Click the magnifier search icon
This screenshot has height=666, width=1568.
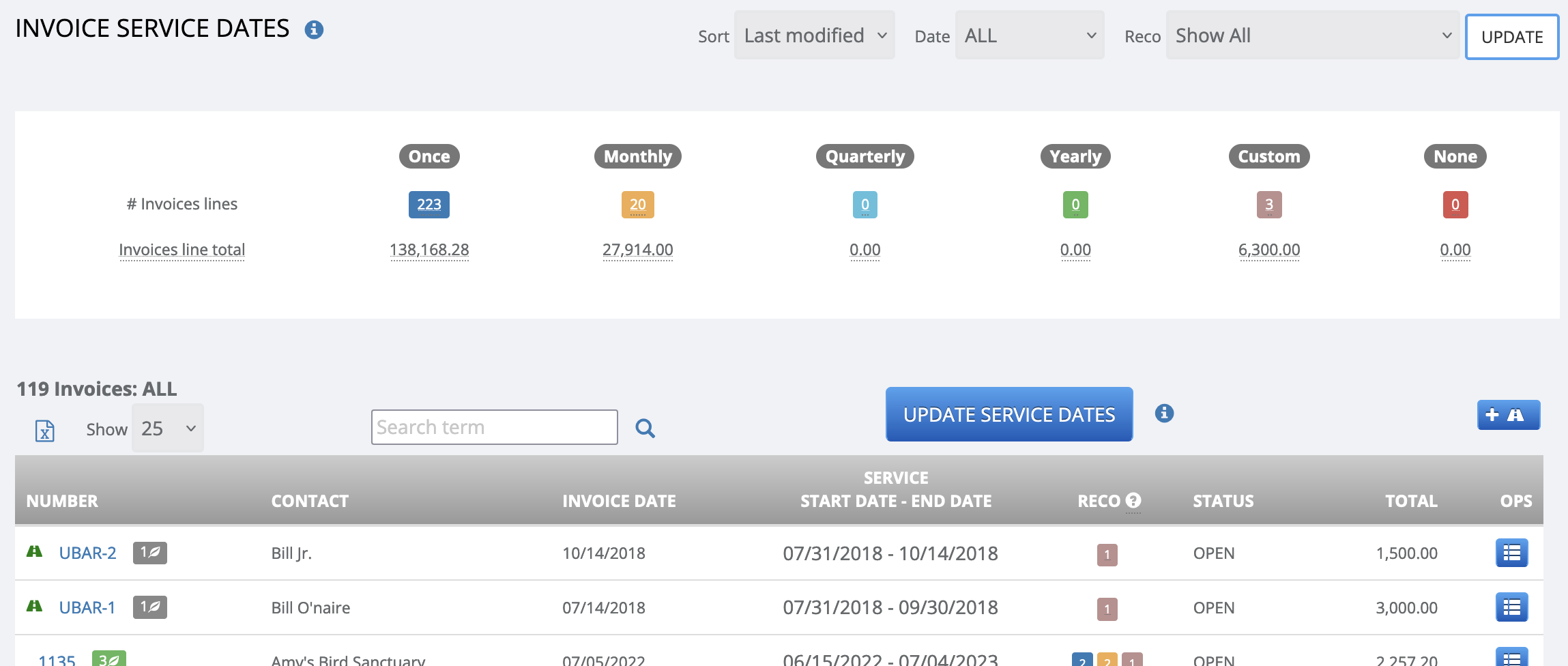pos(645,428)
